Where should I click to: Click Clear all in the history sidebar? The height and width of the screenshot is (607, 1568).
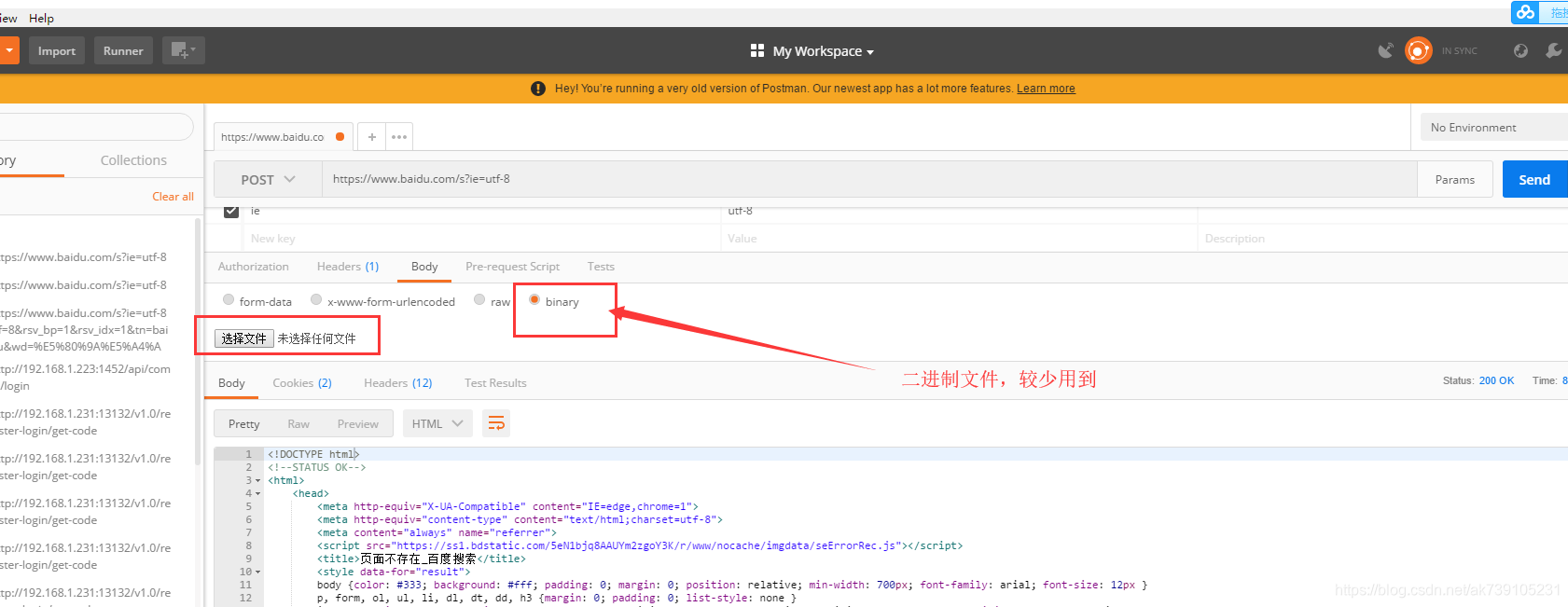[173, 197]
